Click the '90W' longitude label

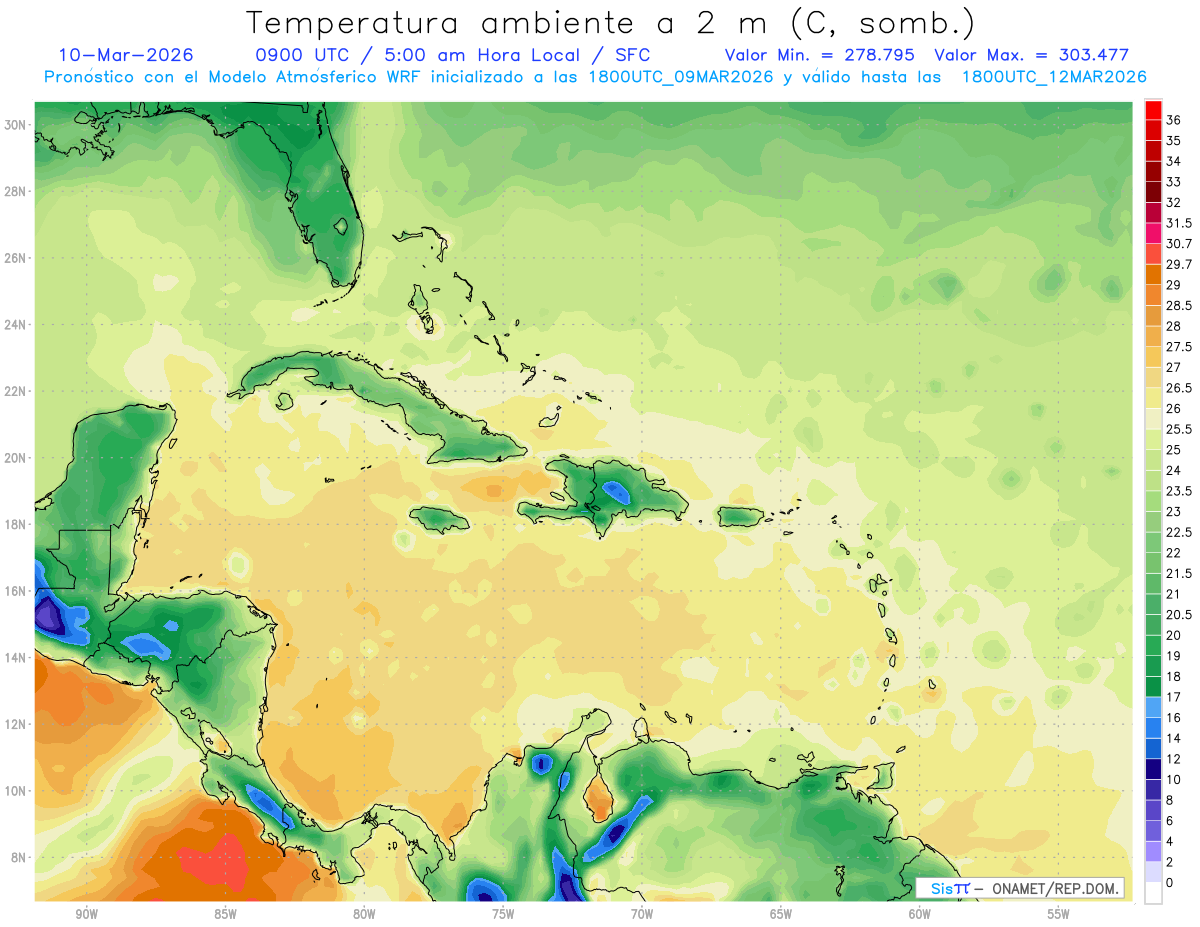click(x=86, y=914)
